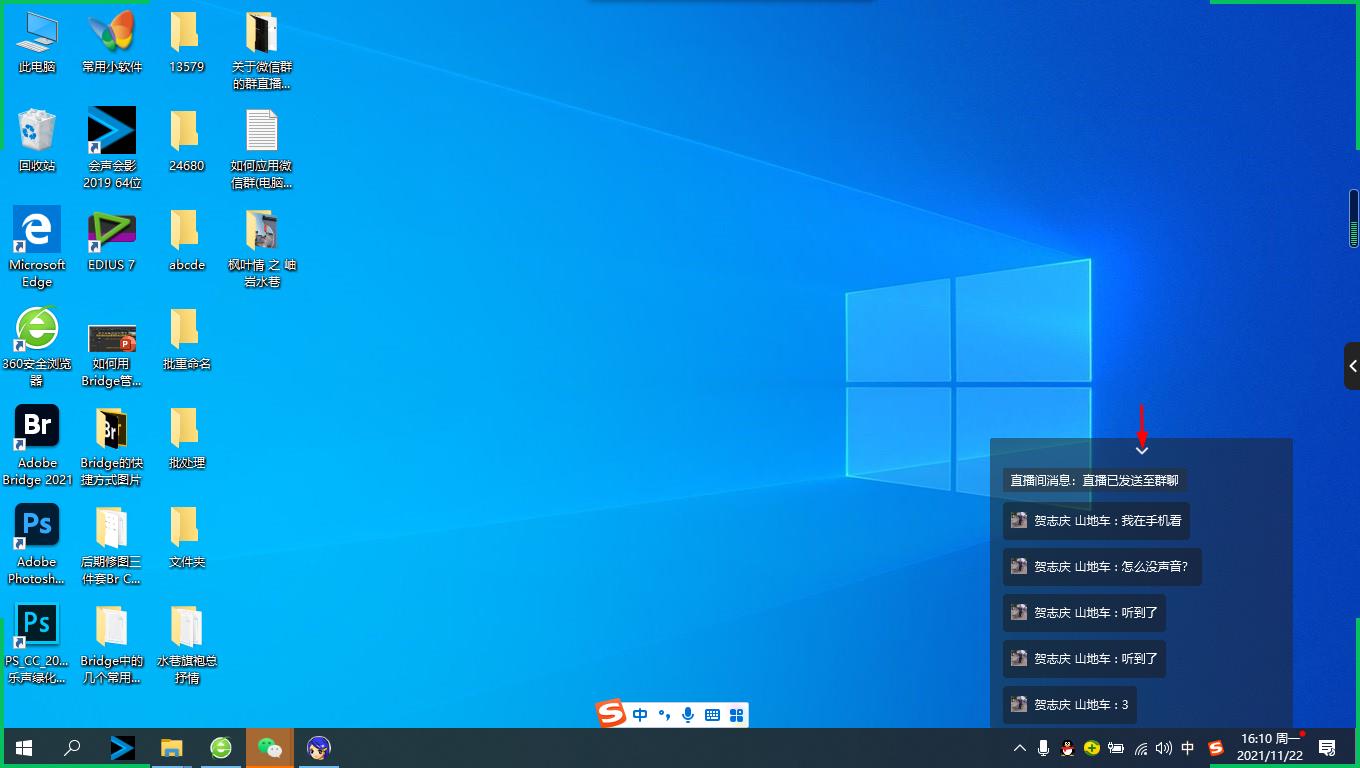Screen dimensions: 1360x768
Task: Open 360 browser from the taskbar
Action: 220,748
